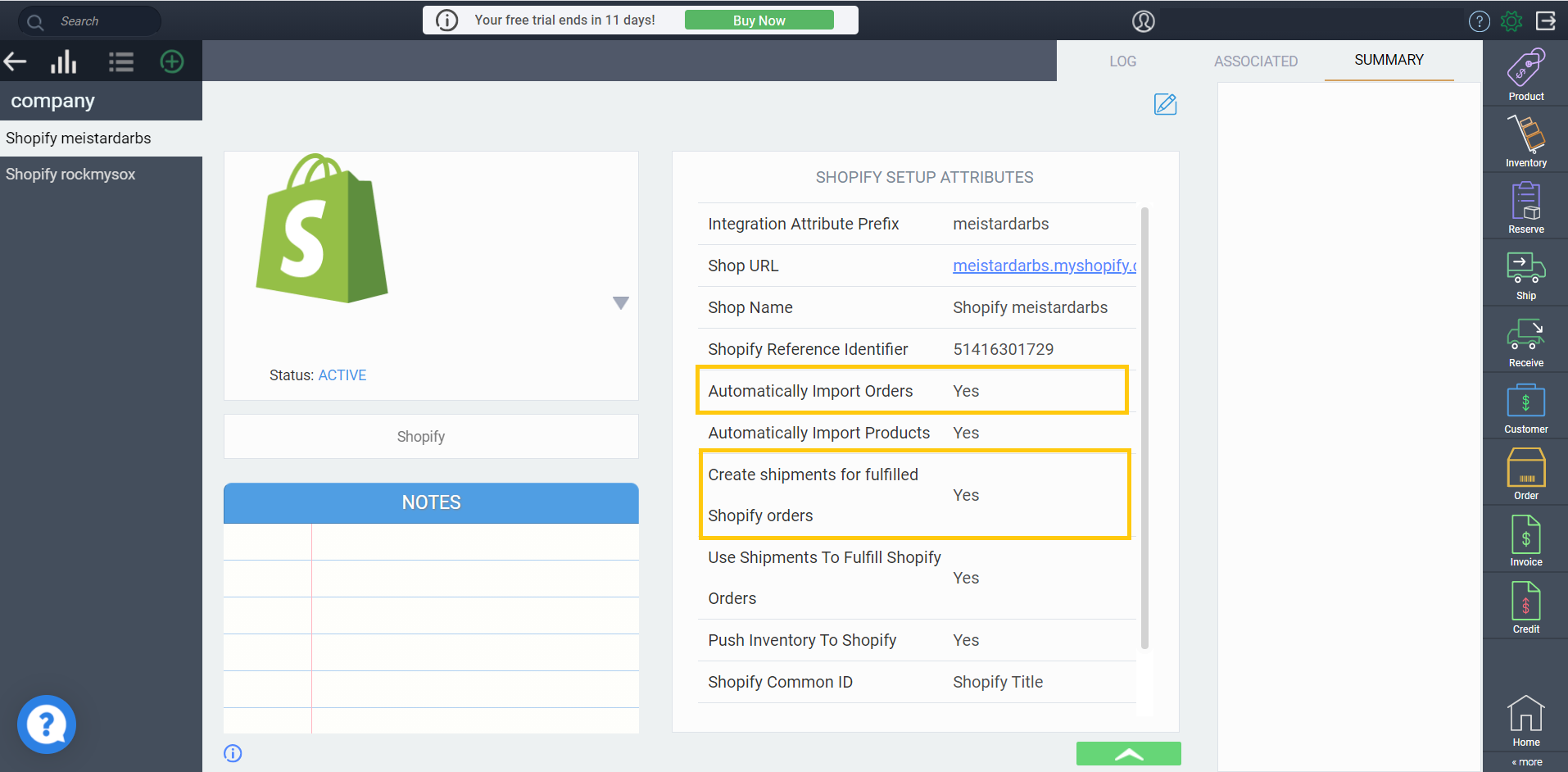
Task: Click the Automatically Import Products row
Action: tap(917, 433)
